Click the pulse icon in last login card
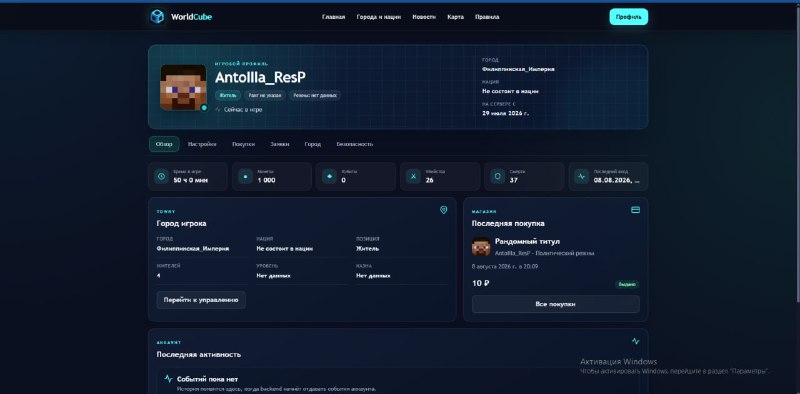 click(581, 177)
